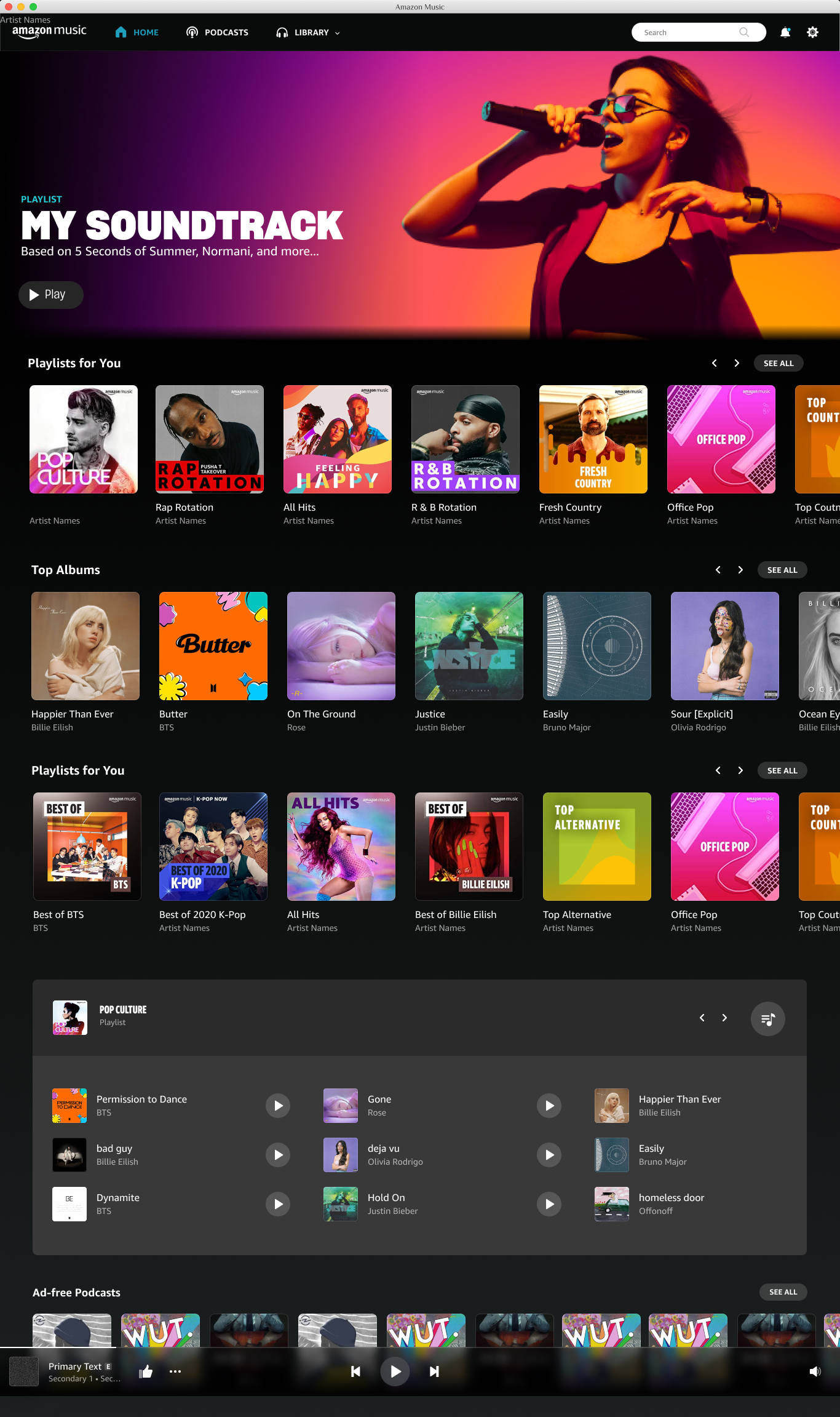Show next in second Playlists for You row
Viewport: 840px width, 1417px height.
click(x=740, y=770)
